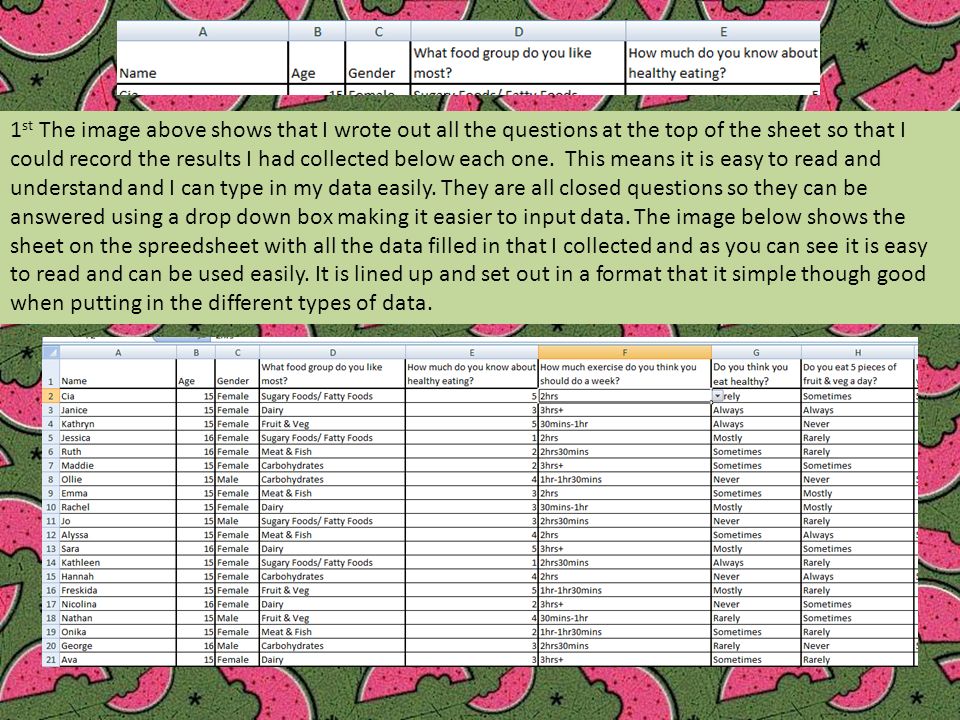Select column D header in lower spreadsheet
Screen dimensions: 960x720
[x=332, y=352]
